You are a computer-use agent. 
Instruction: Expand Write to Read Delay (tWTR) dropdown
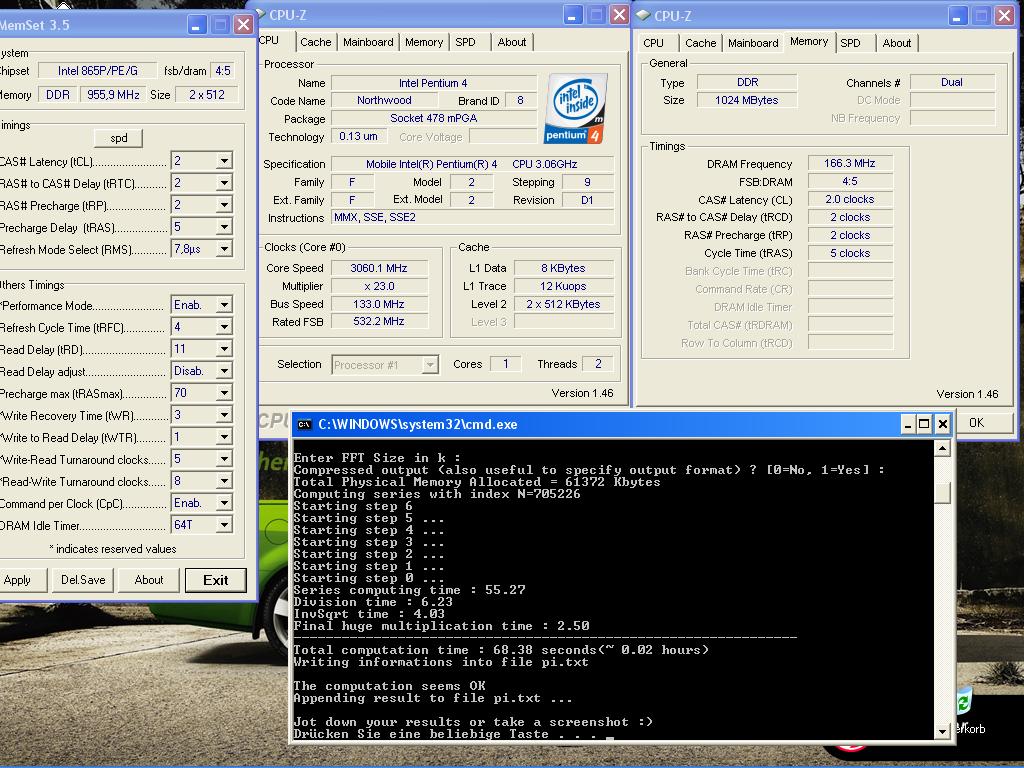click(224, 437)
